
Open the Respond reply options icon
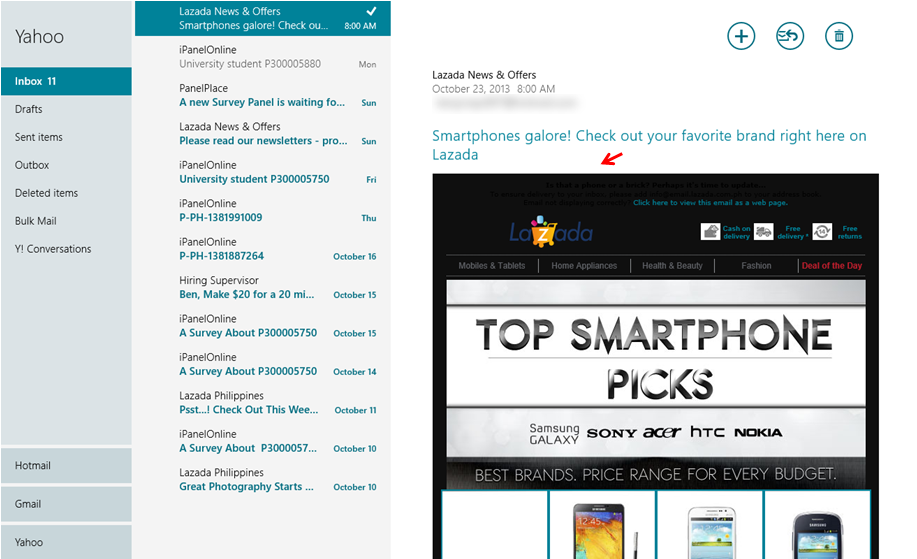[789, 37]
